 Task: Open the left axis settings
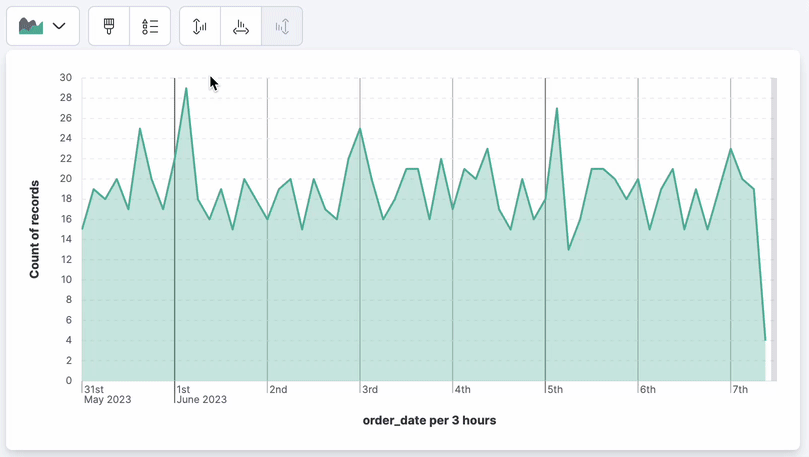[200, 26]
